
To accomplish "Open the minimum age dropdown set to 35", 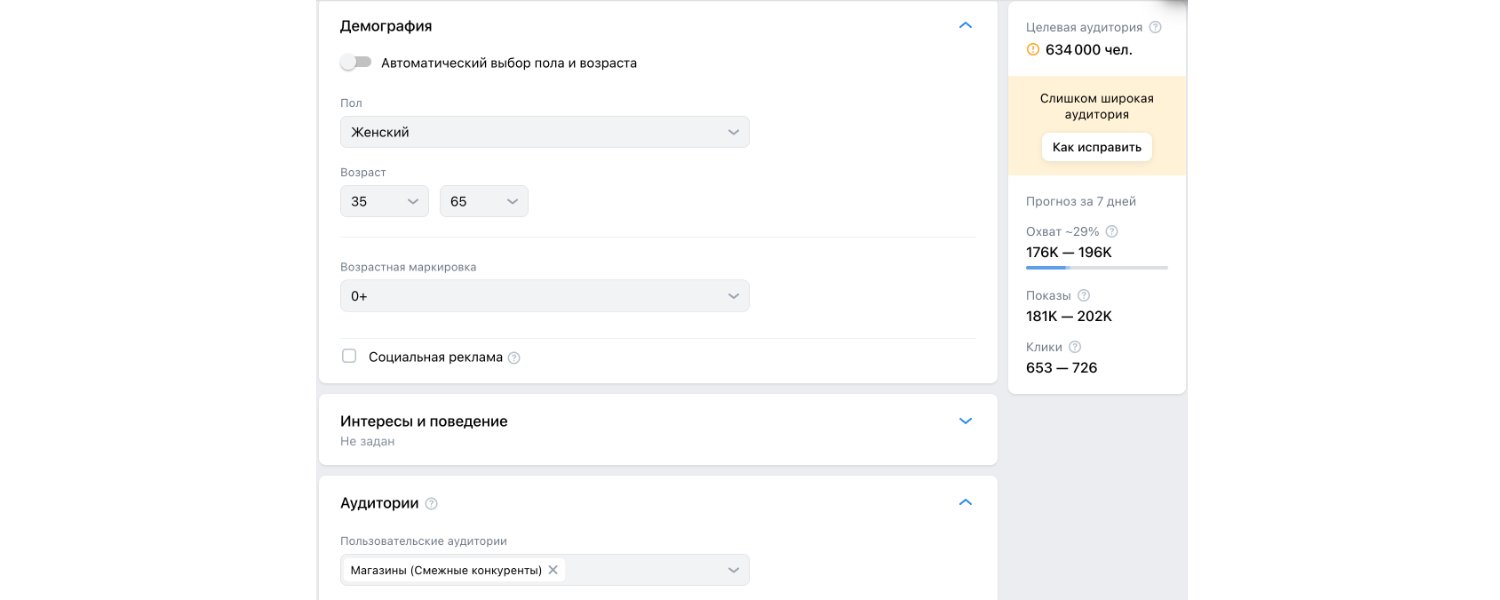I will [x=384, y=201].
